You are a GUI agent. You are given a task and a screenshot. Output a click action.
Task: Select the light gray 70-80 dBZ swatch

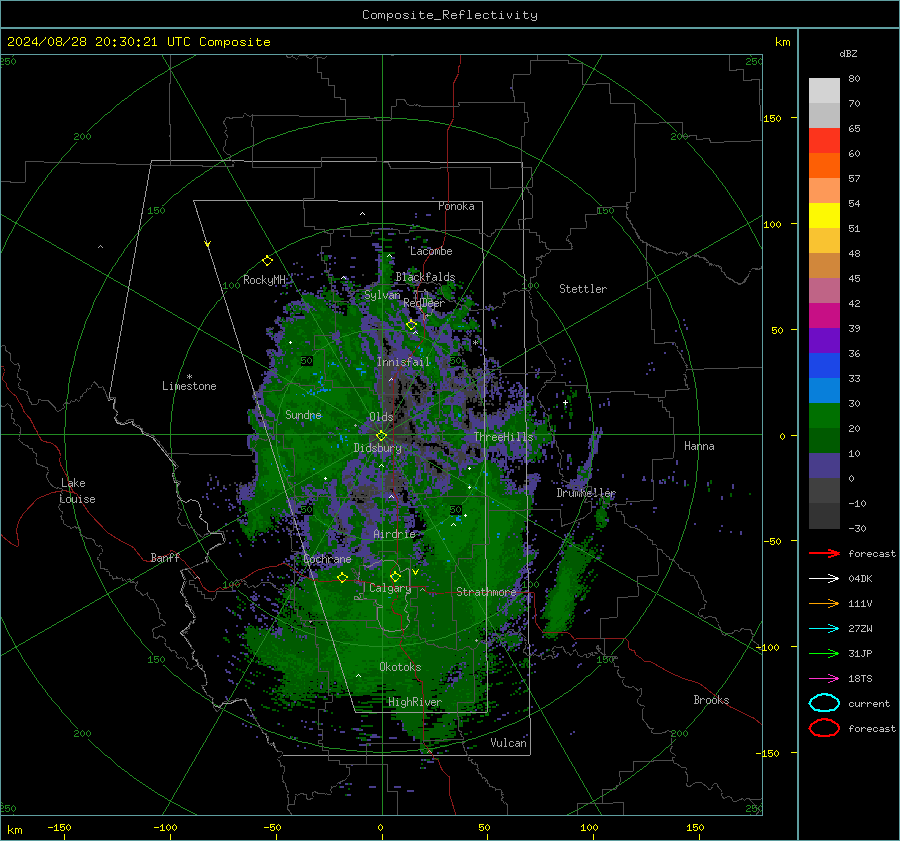coord(824,91)
